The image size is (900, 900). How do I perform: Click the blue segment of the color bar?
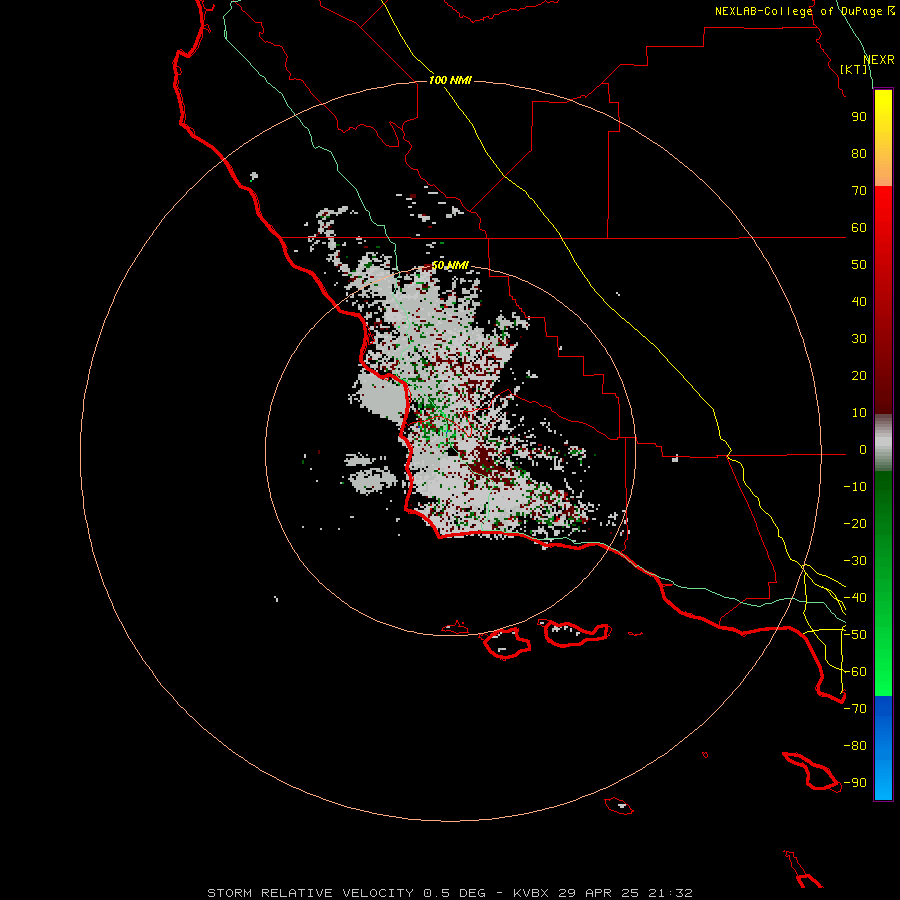[x=883, y=748]
